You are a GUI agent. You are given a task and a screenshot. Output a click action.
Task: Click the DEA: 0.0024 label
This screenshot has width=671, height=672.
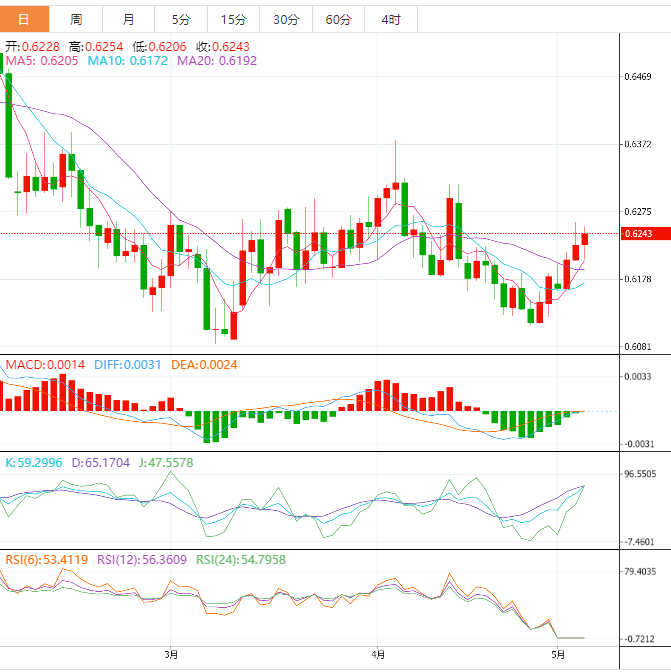click(204, 365)
